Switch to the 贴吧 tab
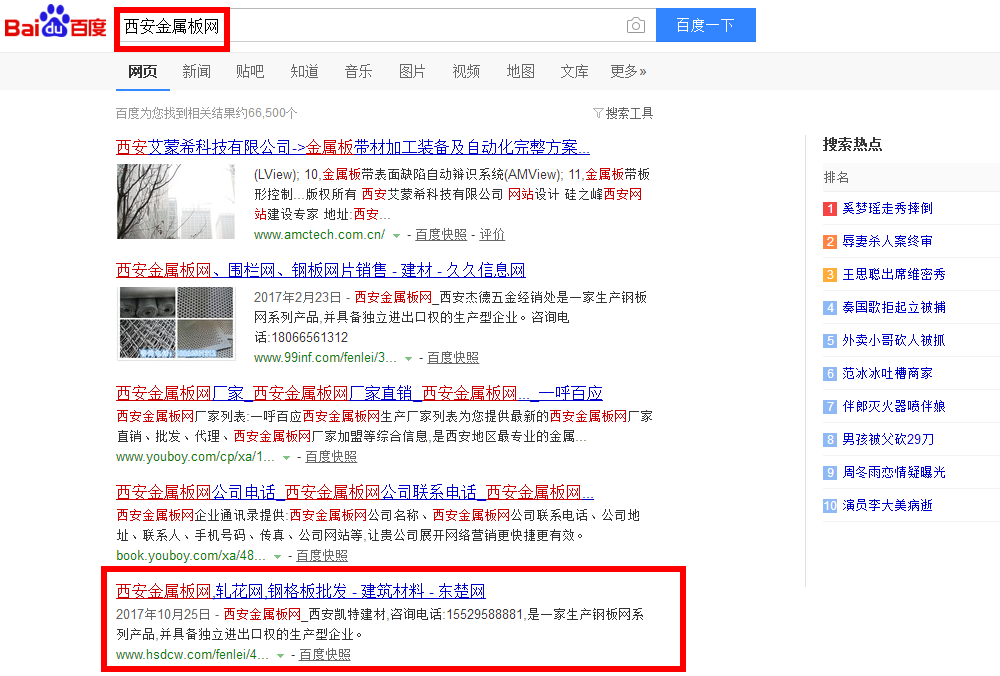 250,71
